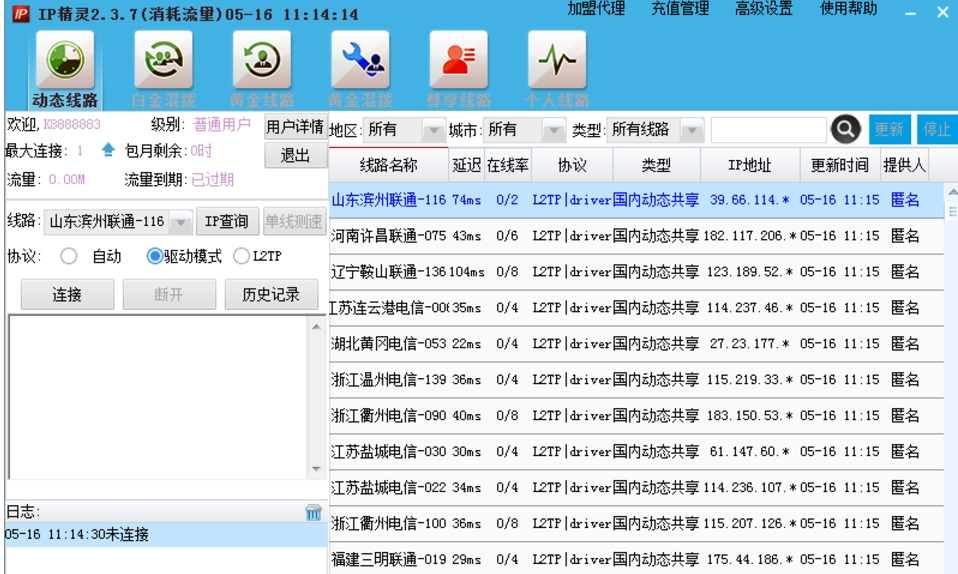Click the 连接 connect button
Viewport: 958px width, 574px height.
[67, 295]
